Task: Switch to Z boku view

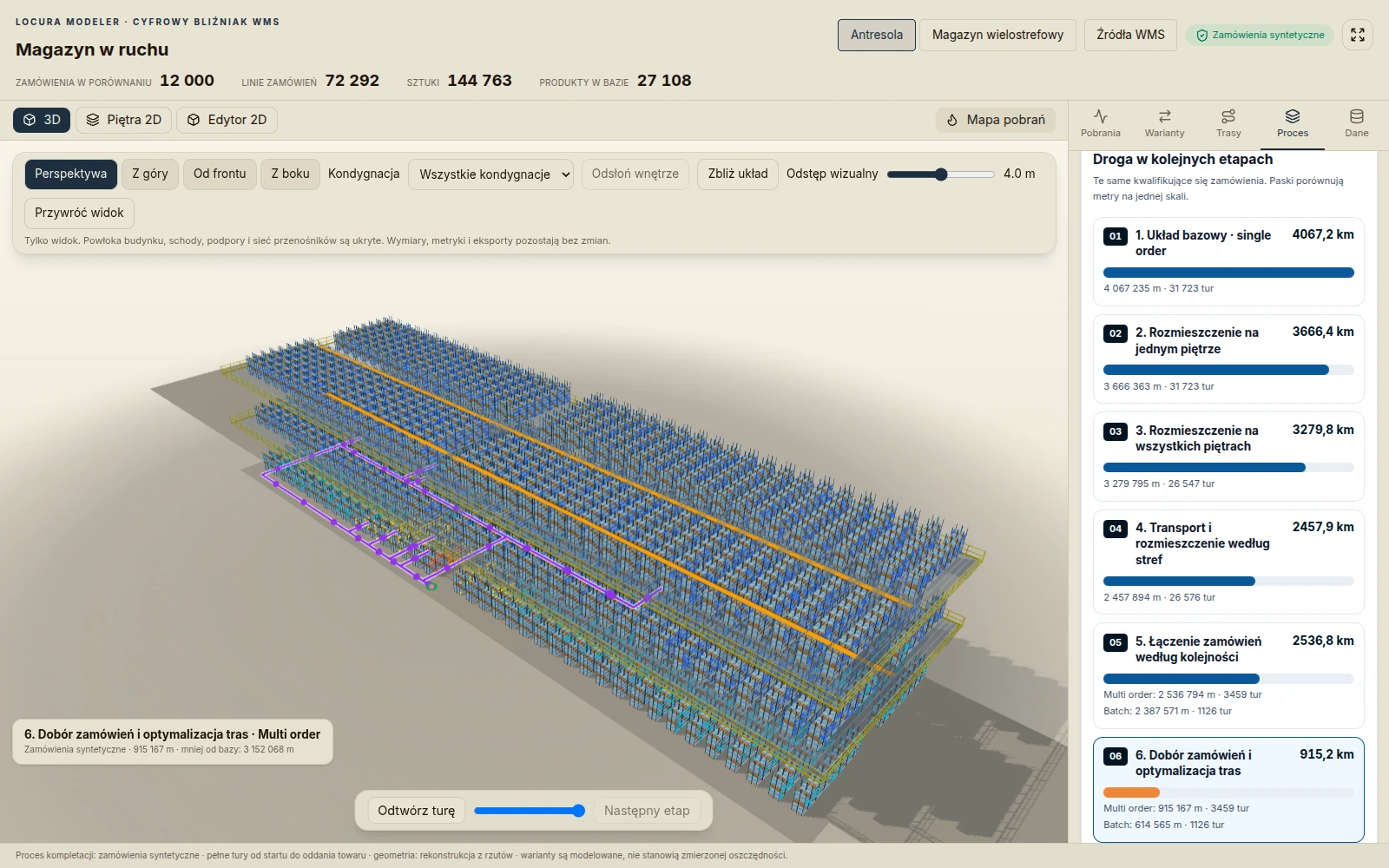Action: (x=290, y=174)
